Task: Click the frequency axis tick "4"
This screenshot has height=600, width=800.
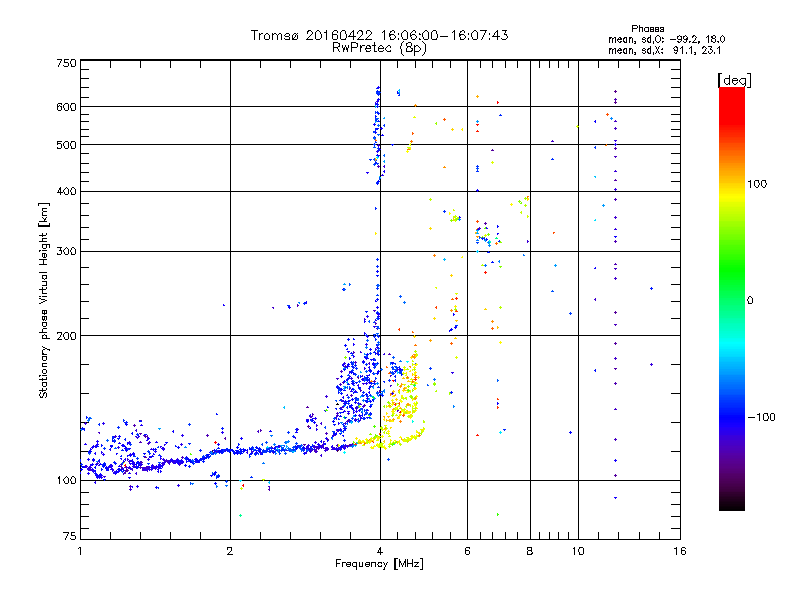Action: [380, 551]
